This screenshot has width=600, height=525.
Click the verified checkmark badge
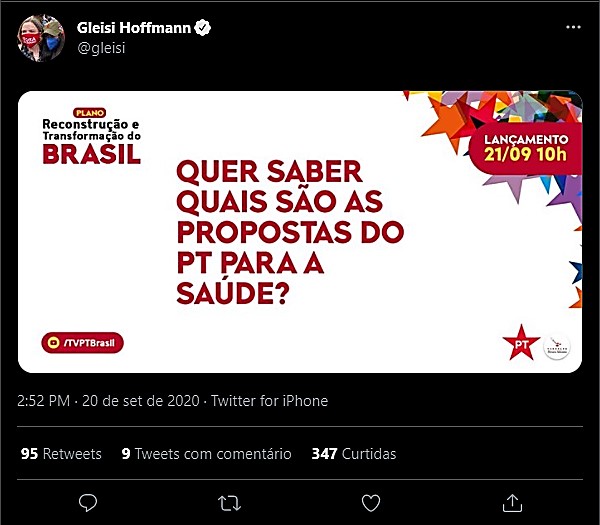point(202,28)
